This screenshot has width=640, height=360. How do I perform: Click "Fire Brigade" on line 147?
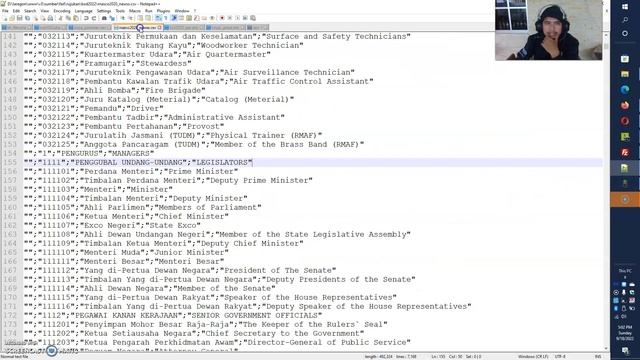pos(173,90)
